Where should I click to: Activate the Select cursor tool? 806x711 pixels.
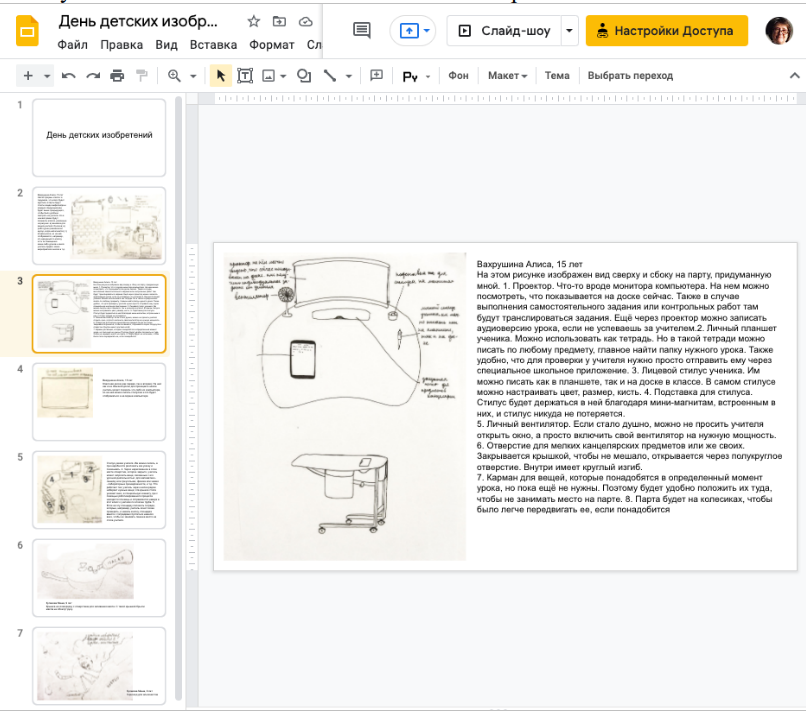(x=220, y=76)
